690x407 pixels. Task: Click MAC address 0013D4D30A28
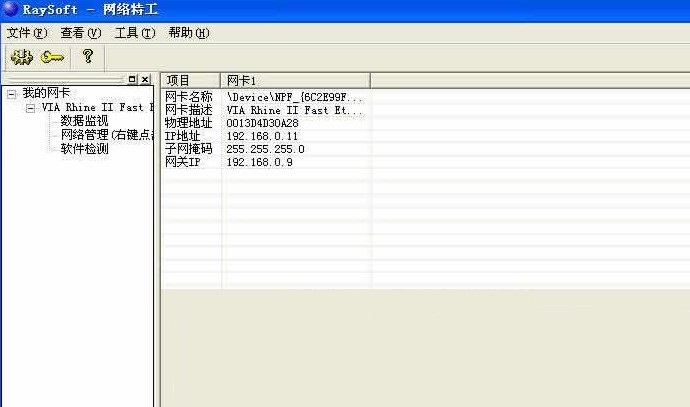[262, 123]
